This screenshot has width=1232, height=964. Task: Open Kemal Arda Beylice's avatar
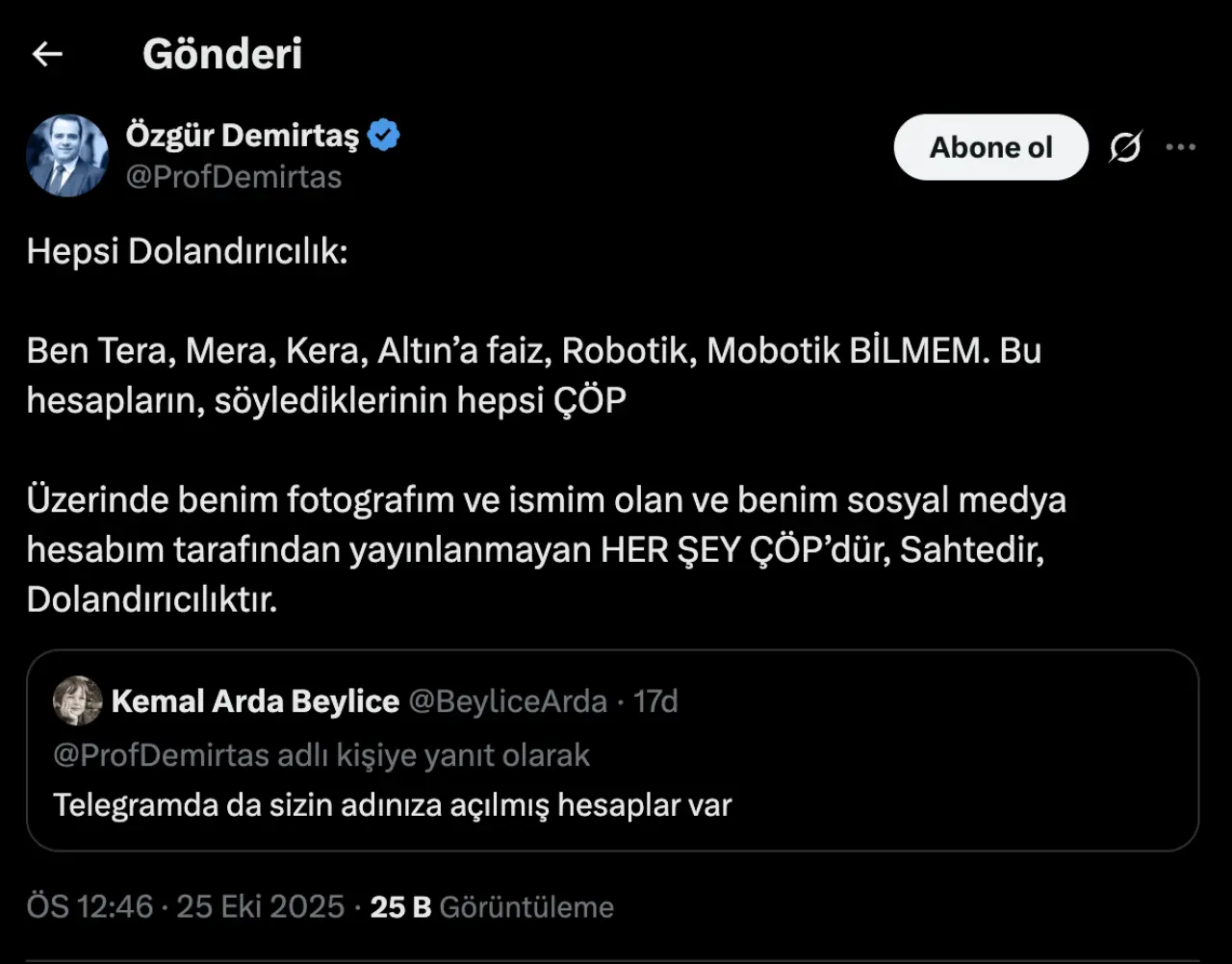click(x=77, y=700)
